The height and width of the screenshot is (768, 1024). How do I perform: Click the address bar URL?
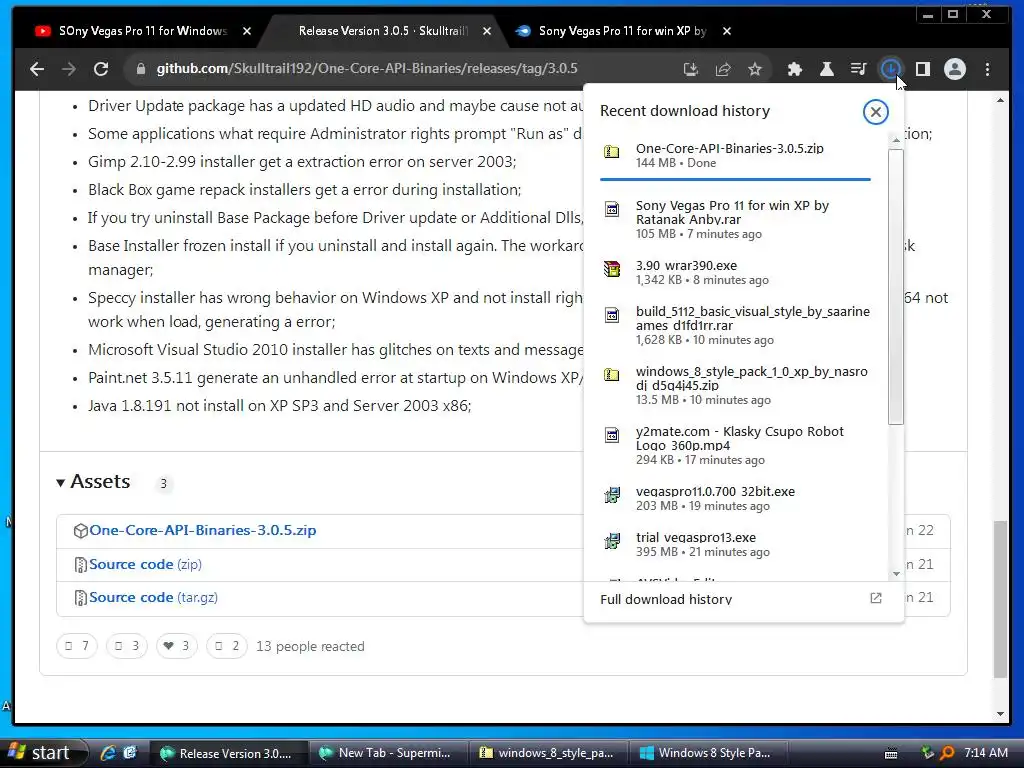pyautogui.click(x=367, y=69)
